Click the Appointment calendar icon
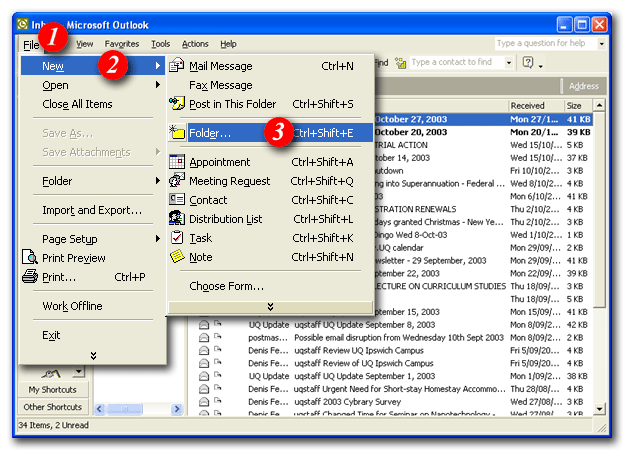Image resolution: width=625 pixels, height=451 pixels. (176, 162)
